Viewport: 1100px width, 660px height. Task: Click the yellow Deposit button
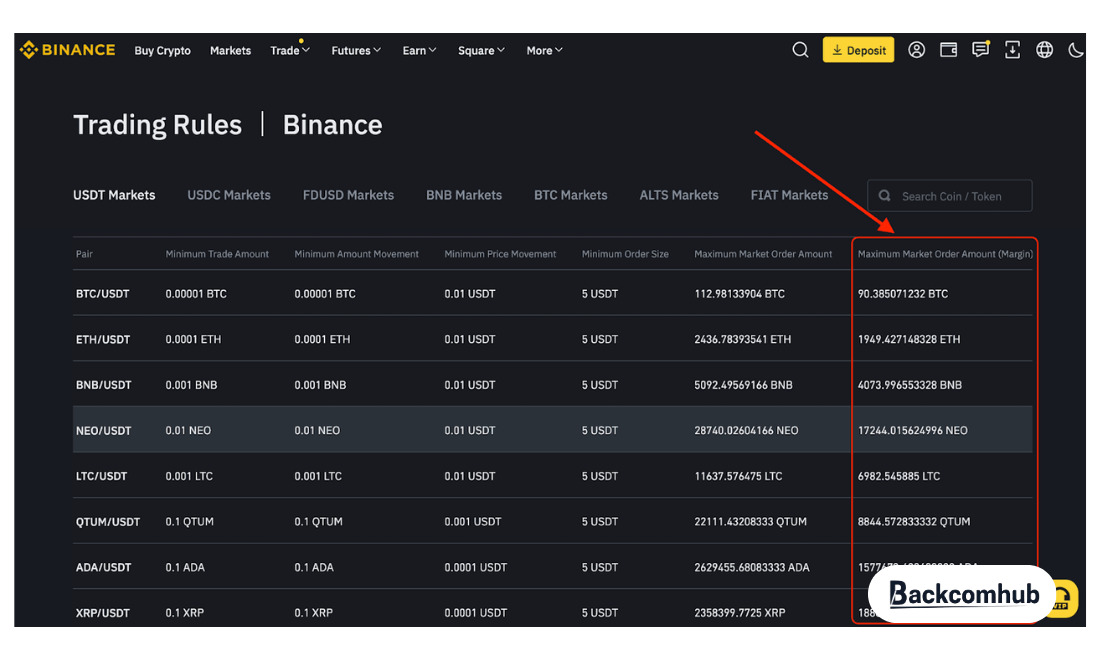point(859,50)
